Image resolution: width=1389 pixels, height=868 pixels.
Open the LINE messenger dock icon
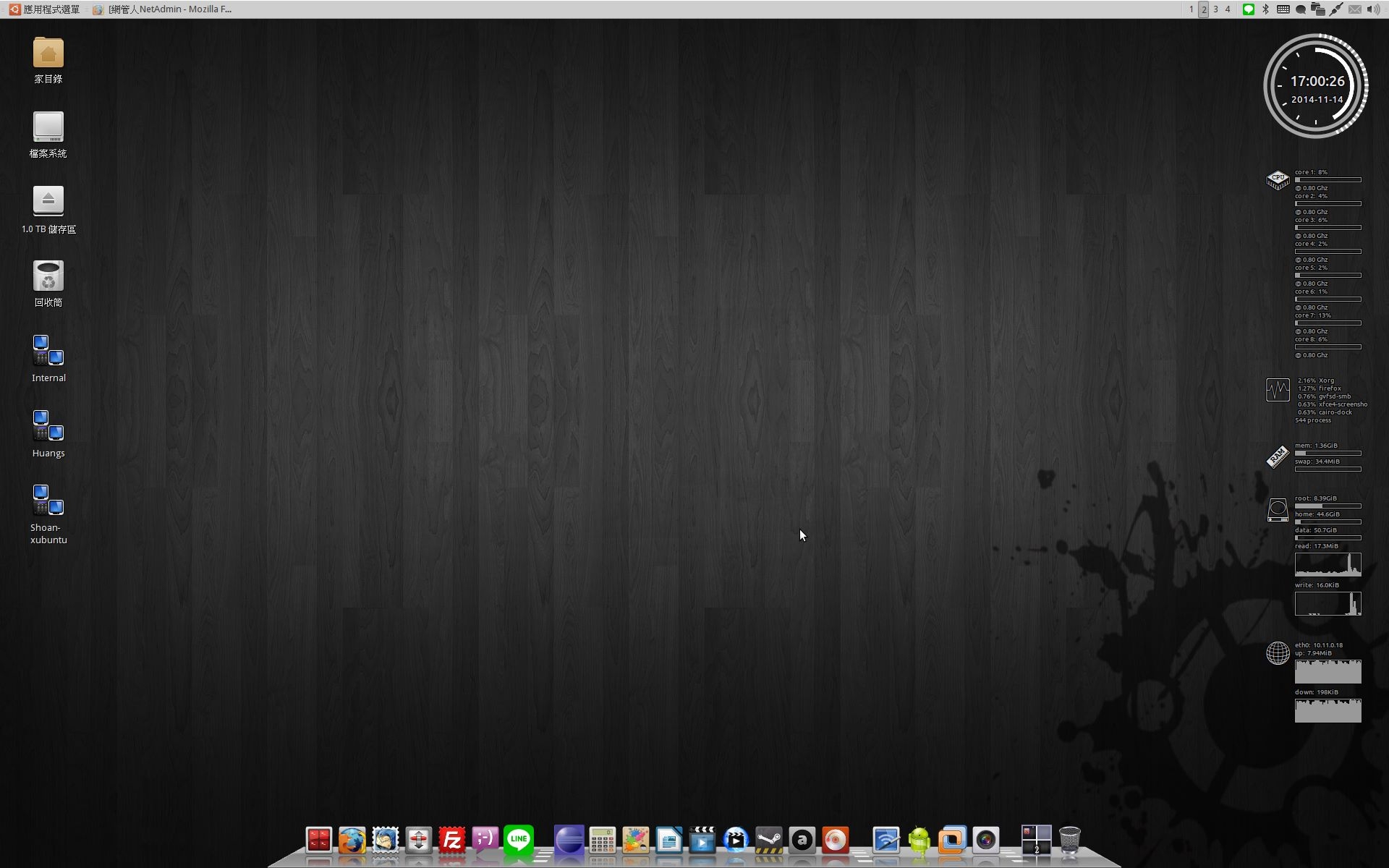point(519,840)
